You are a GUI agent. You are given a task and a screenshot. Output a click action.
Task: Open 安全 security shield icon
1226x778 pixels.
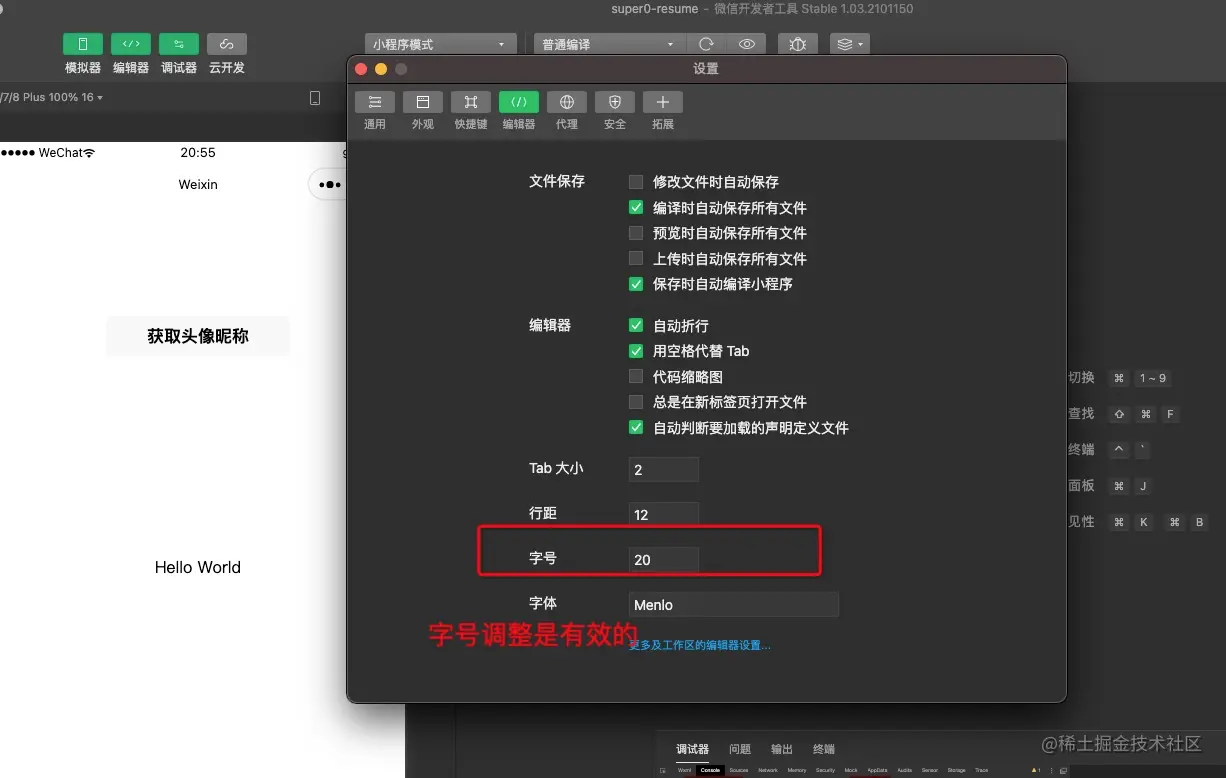click(615, 102)
